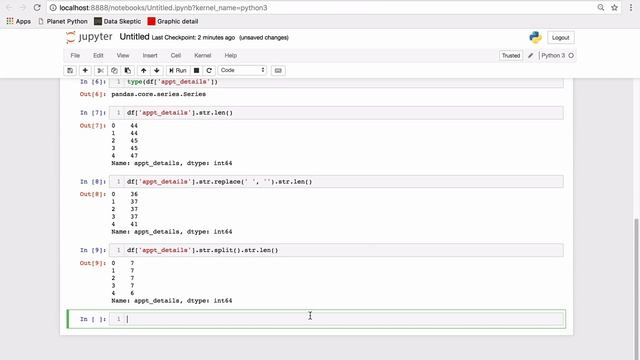Select cell 7 with str.len() code
The height and width of the screenshot is (360, 640).
(336, 113)
